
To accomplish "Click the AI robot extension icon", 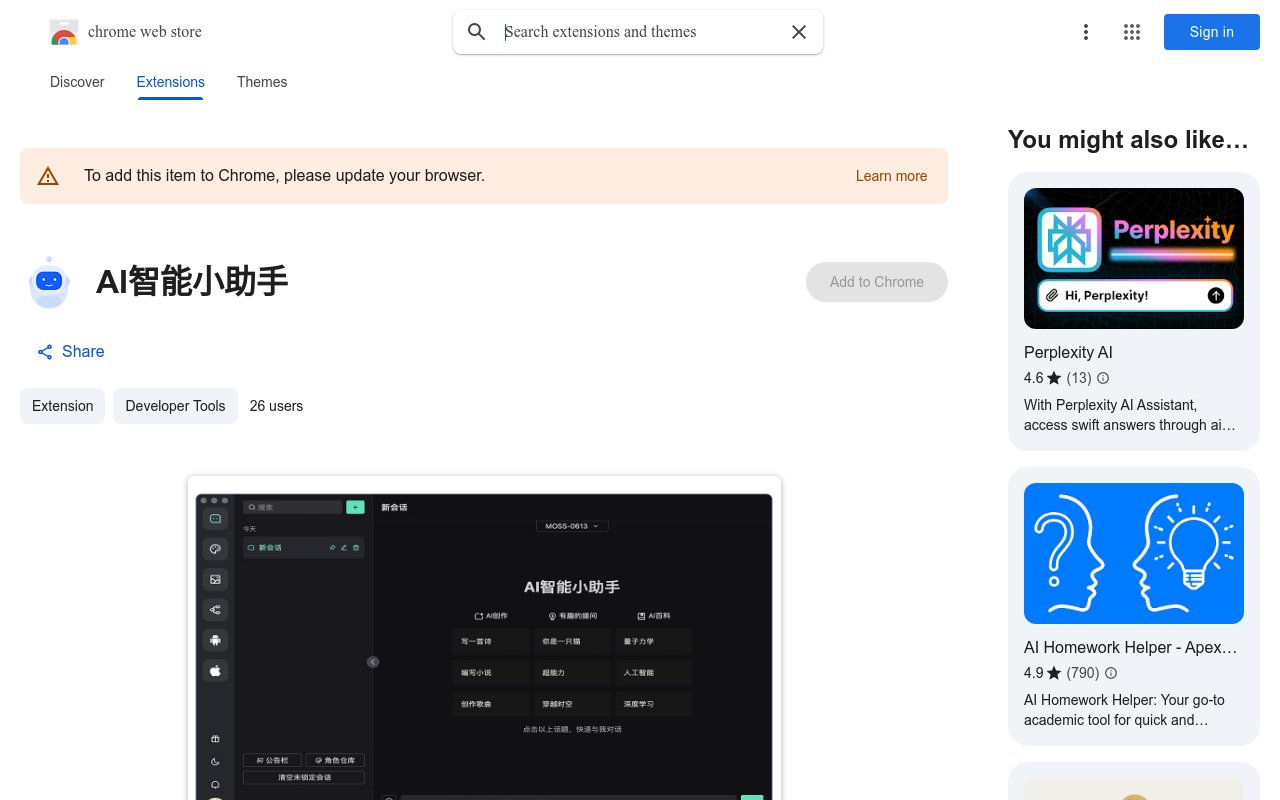I will pyautogui.click(x=49, y=282).
